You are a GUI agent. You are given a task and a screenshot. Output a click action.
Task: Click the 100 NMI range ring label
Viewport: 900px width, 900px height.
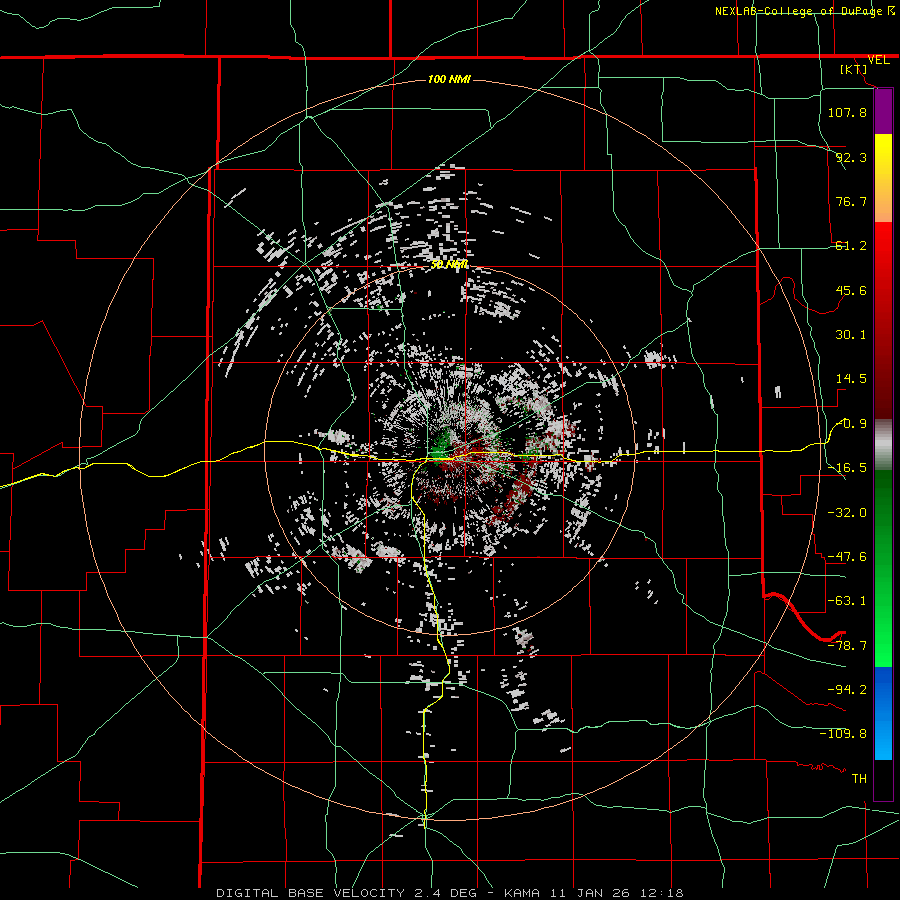[x=449, y=79]
